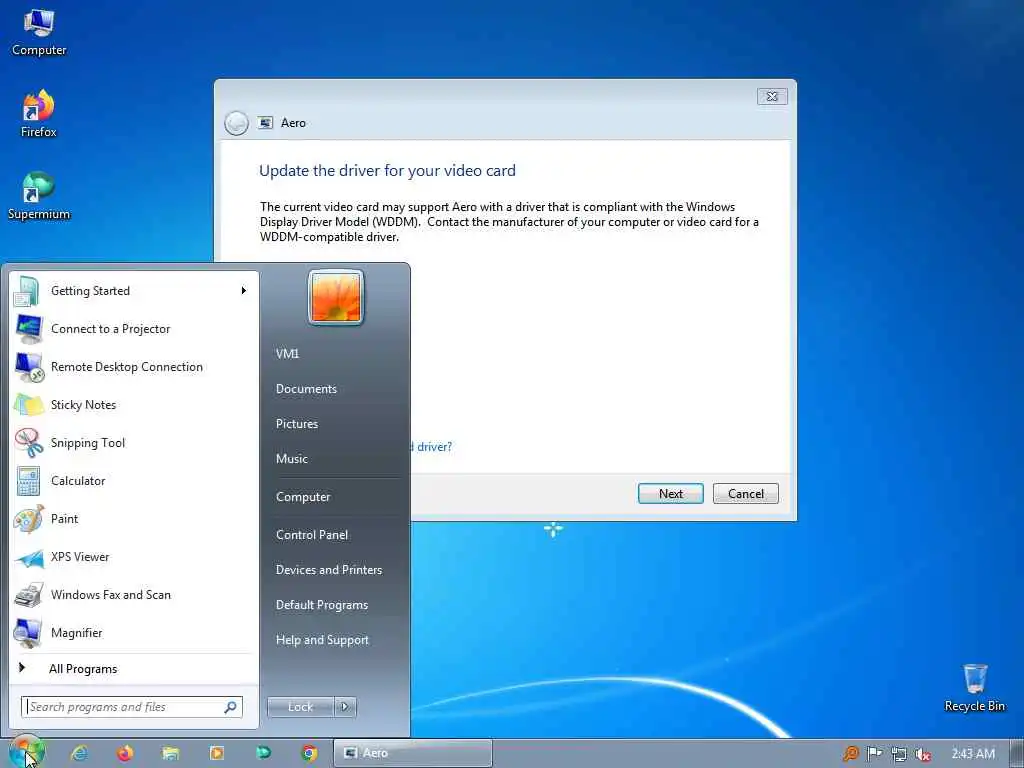Screen dimensions: 1024x768
Task: Launch Chrome from the taskbar
Action: click(x=310, y=753)
